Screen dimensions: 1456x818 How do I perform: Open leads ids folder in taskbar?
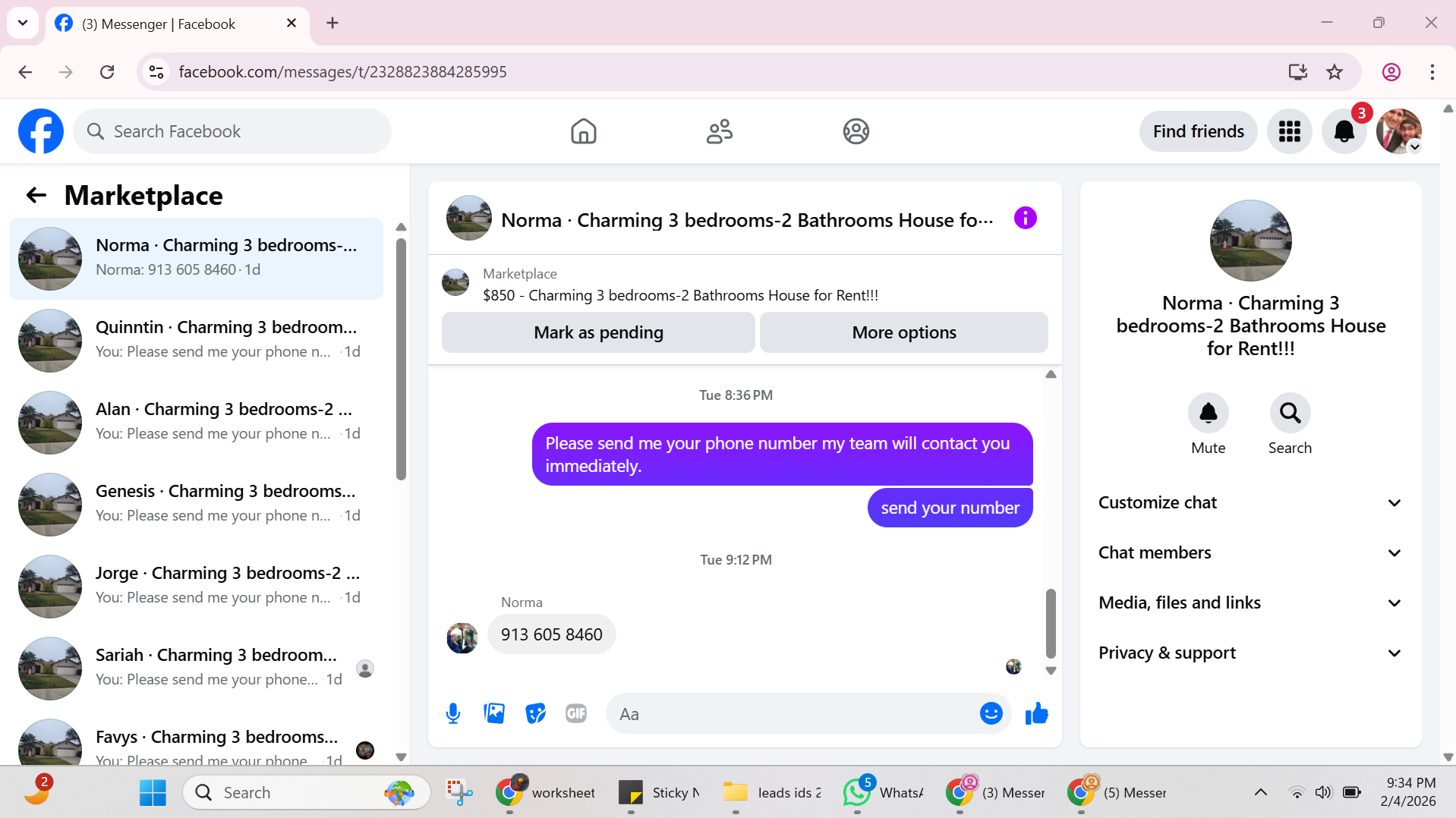click(x=772, y=792)
